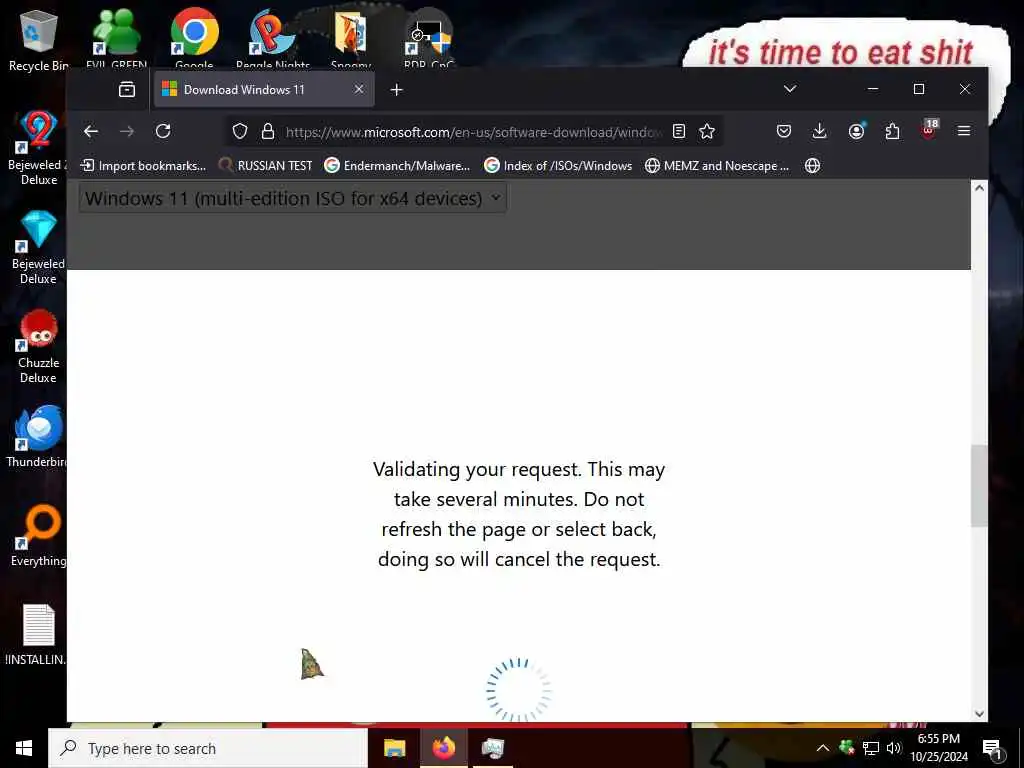Open the Firefox hamburger application menu
The image size is (1024, 768).
pos(964,131)
